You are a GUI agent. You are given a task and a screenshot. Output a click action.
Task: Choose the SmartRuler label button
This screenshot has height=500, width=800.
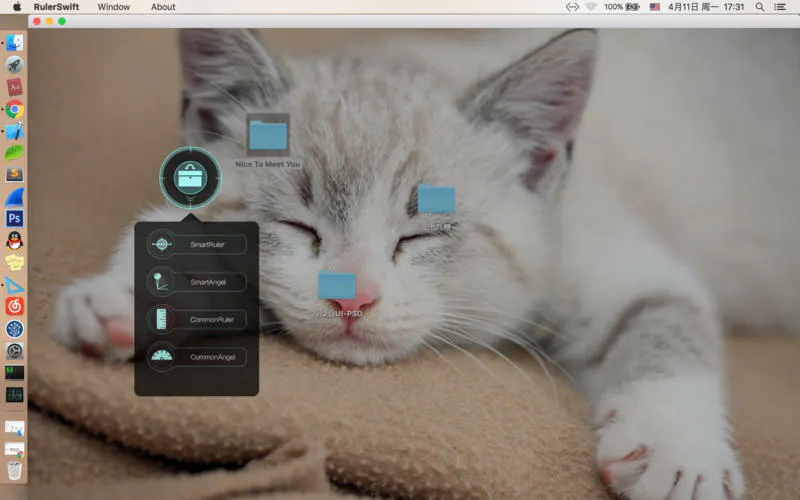click(210, 244)
